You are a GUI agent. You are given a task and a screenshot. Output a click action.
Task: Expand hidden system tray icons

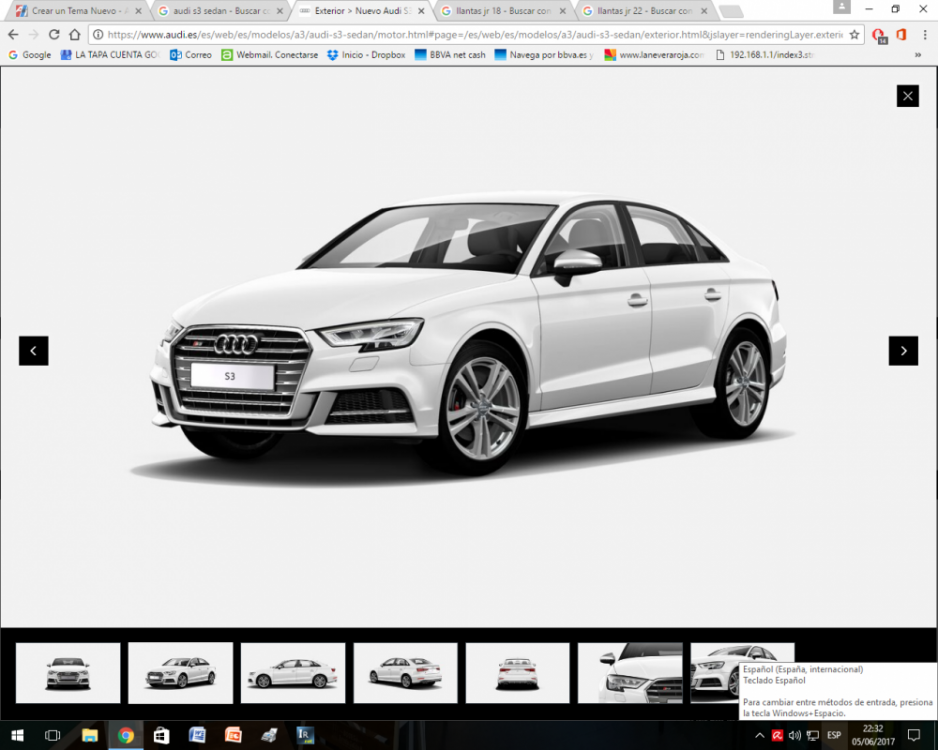coord(759,735)
